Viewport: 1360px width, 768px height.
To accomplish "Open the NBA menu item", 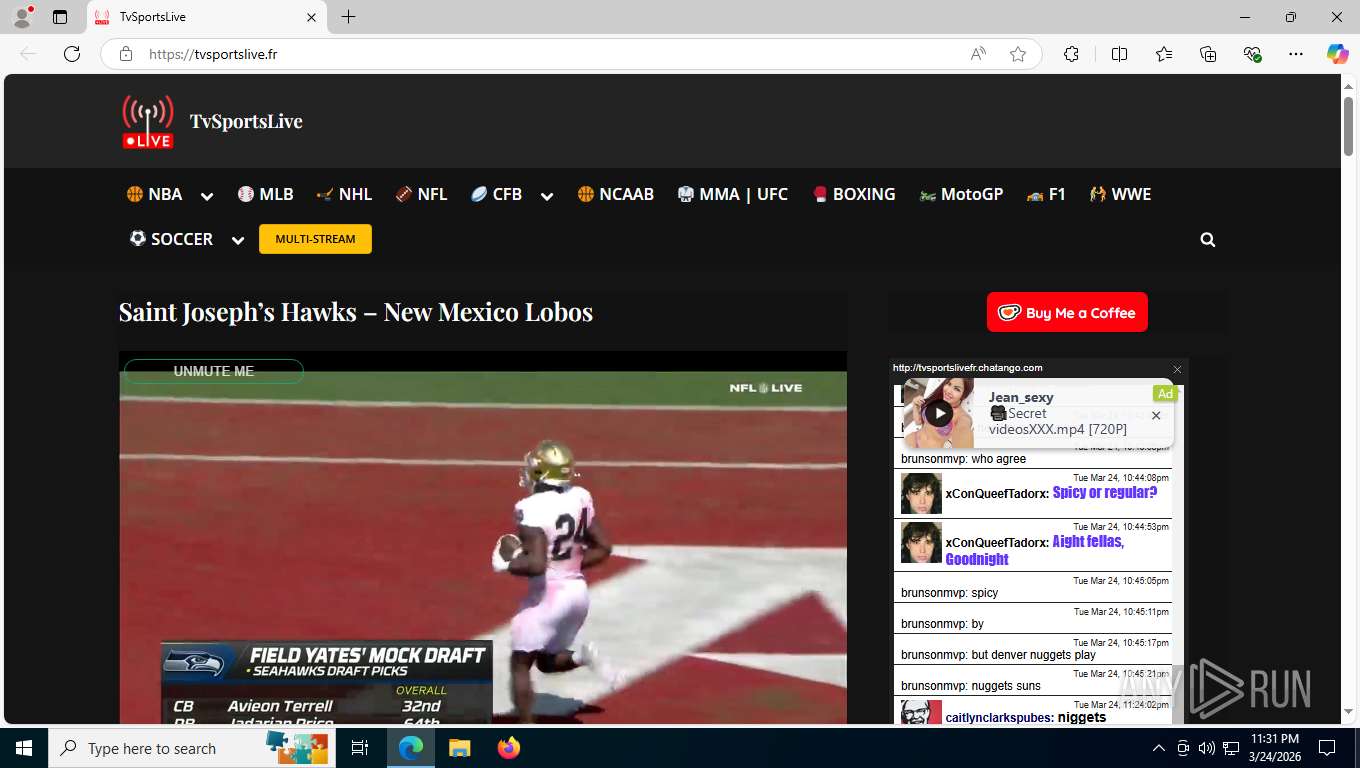I will click(154, 194).
